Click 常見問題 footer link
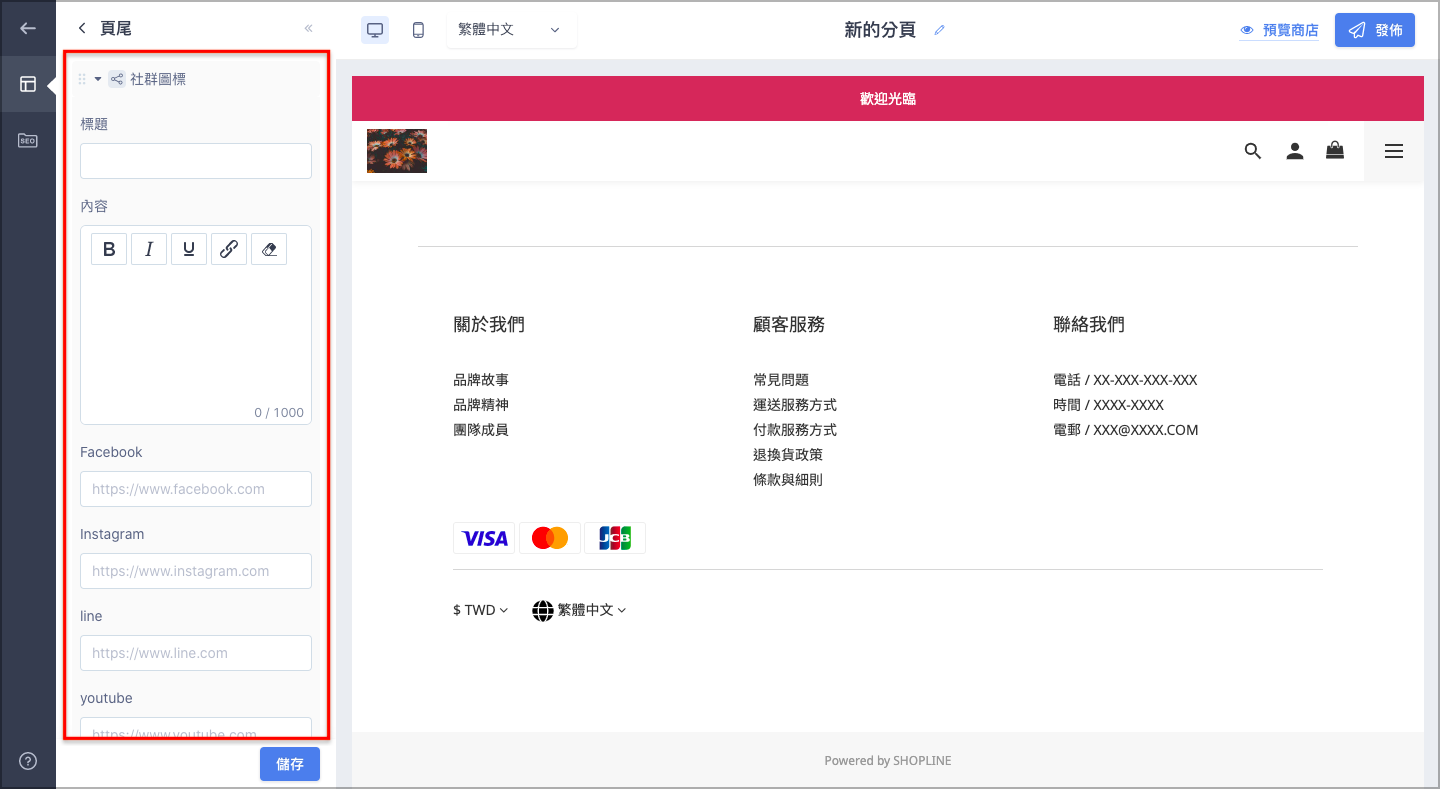This screenshot has width=1440, height=789. [x=781, y=380]
